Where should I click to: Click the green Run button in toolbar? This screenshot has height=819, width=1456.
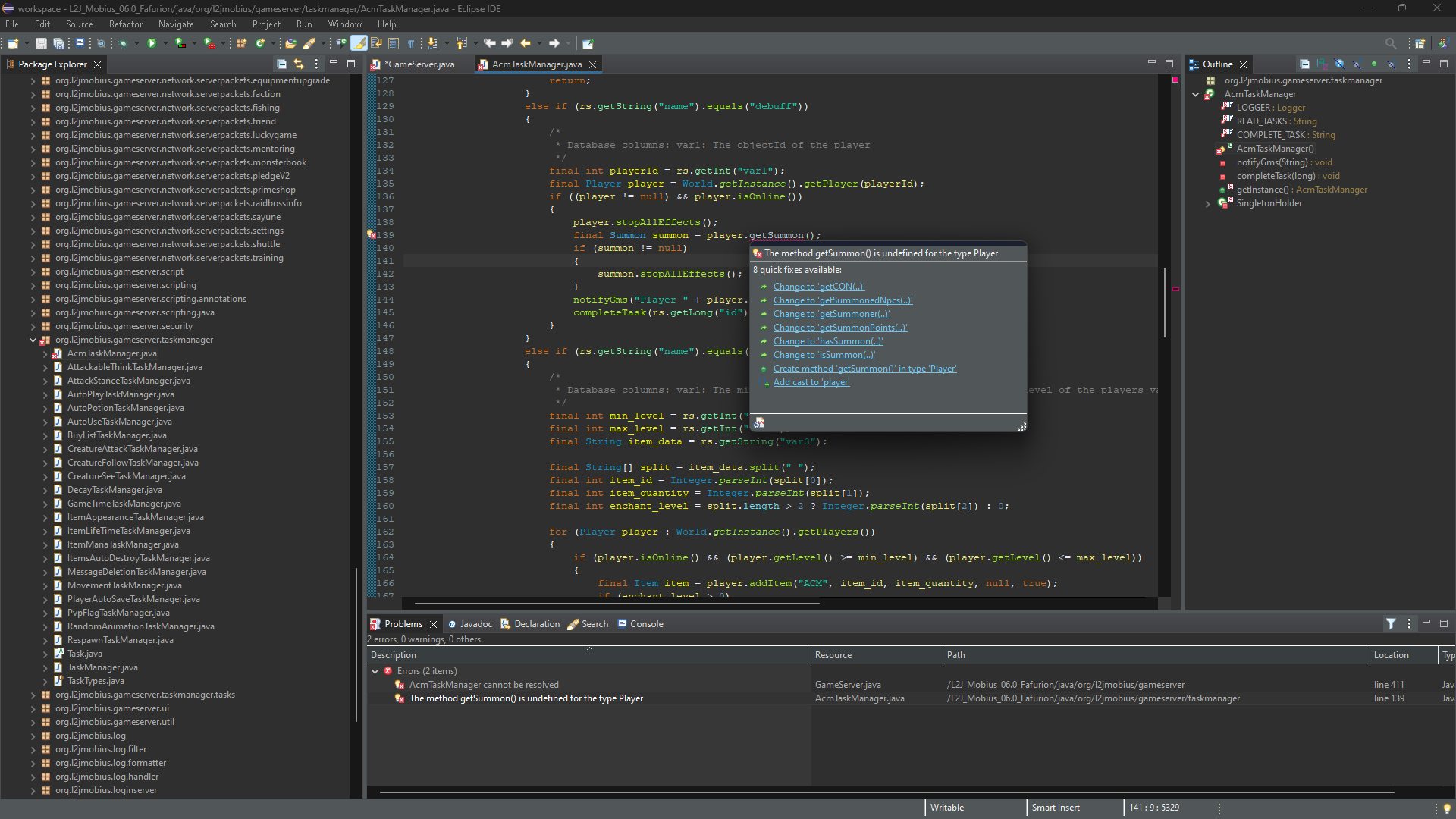tap(152, 43)
